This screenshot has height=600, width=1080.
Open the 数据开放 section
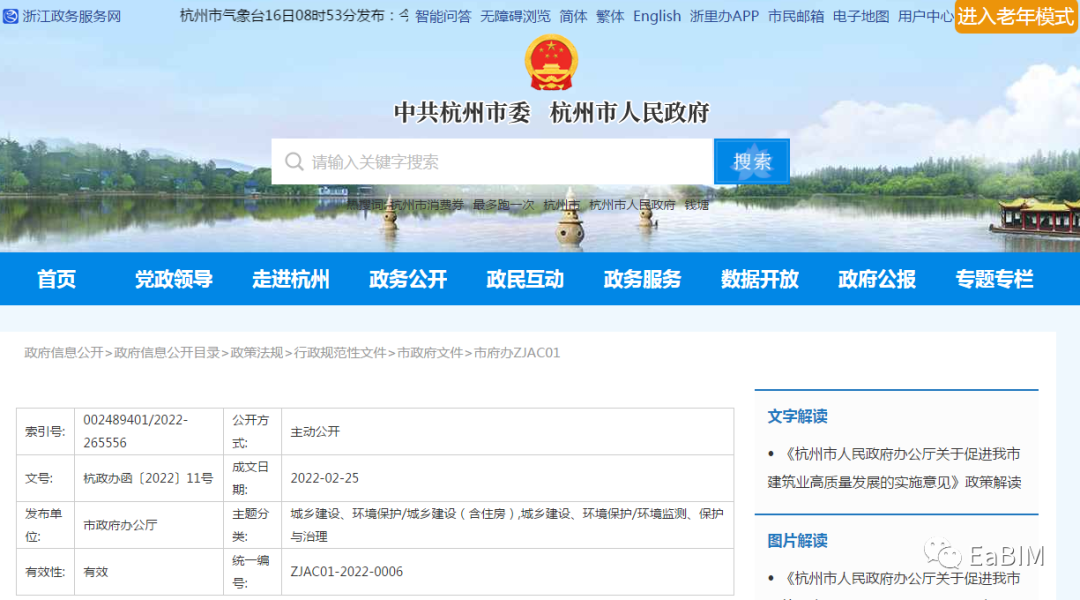point(758,280)
